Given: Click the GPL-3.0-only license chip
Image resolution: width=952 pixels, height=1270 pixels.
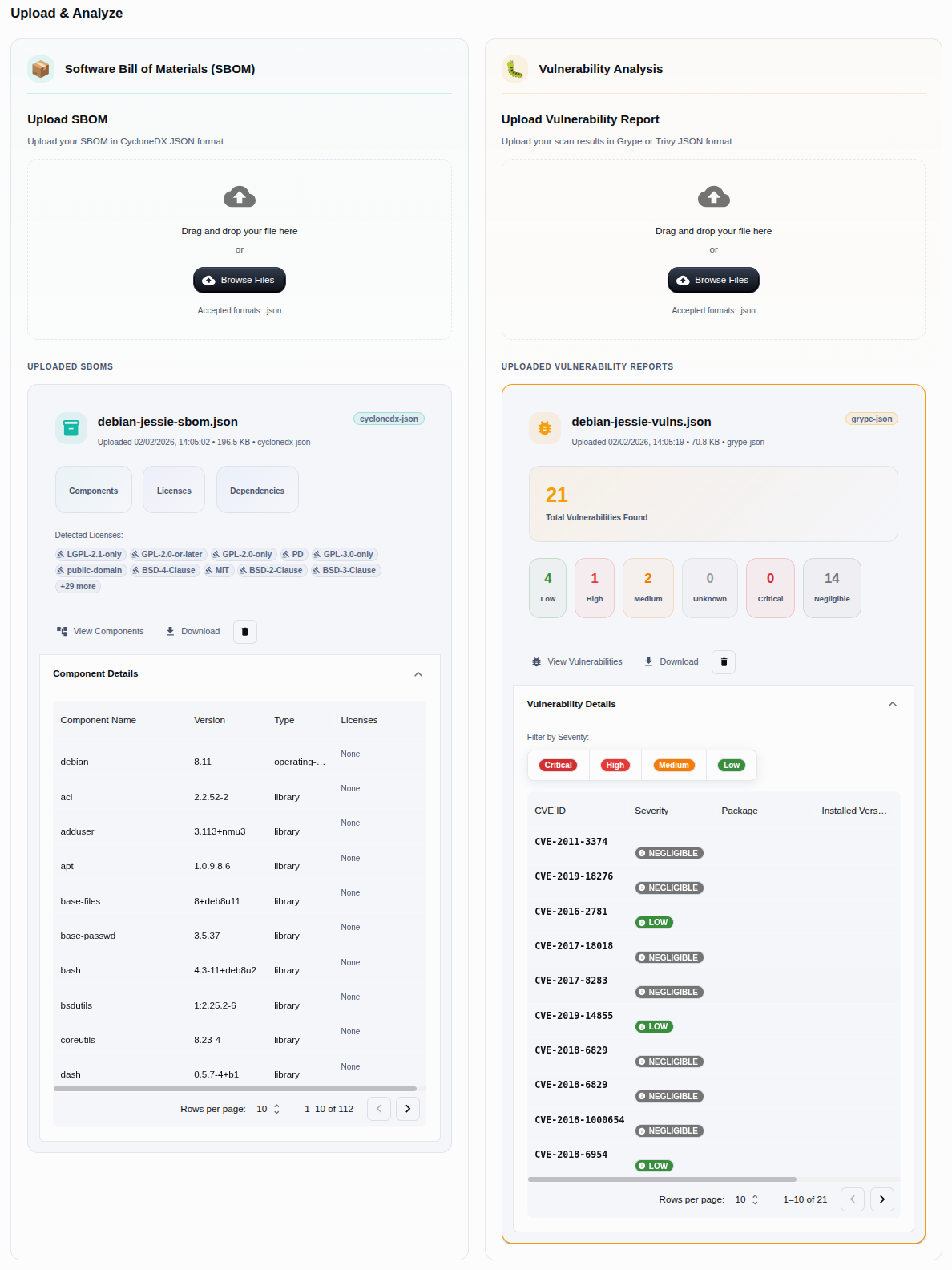Looking at the screenshot, I should coord(343,554).
